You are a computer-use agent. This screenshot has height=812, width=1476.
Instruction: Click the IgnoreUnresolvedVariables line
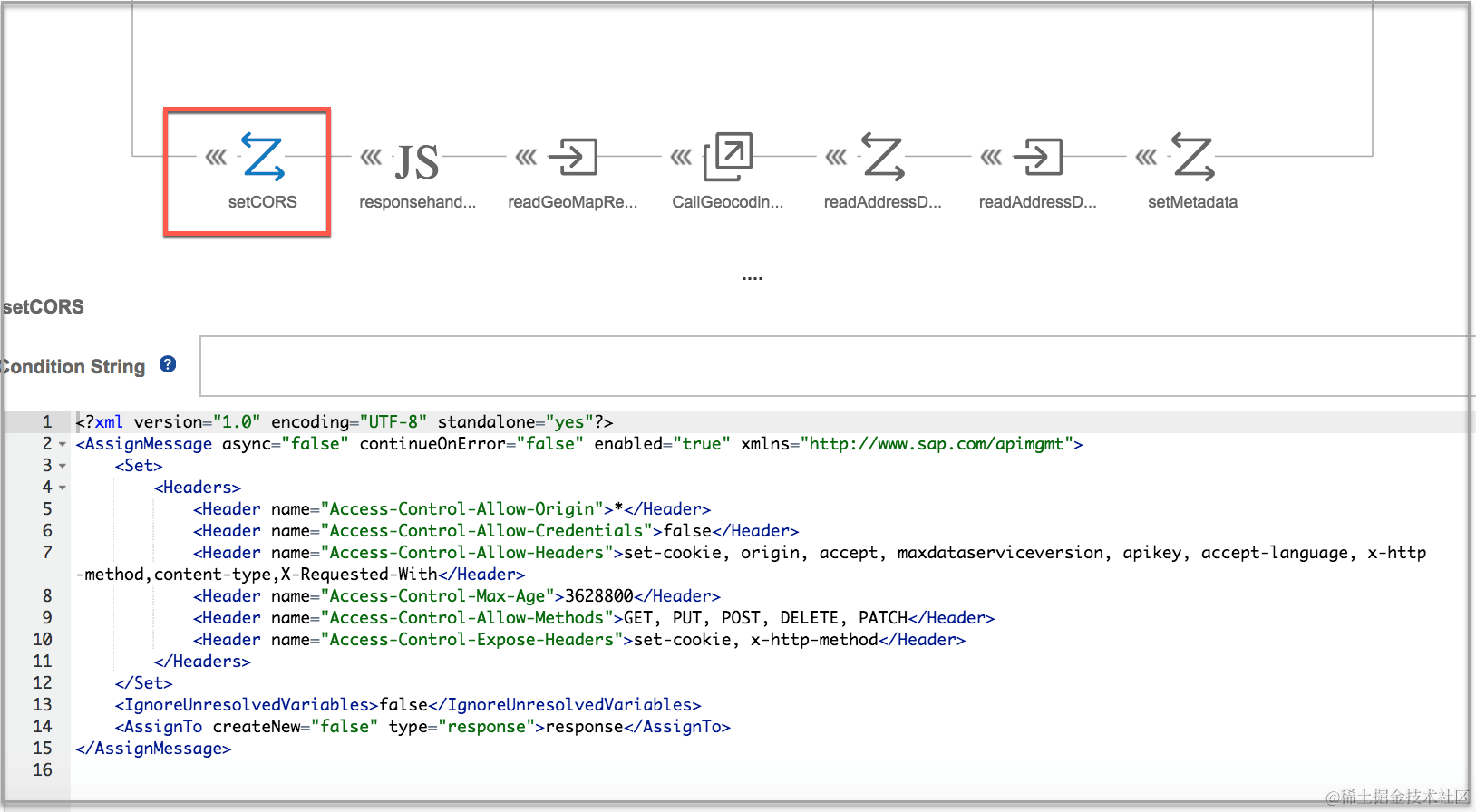click(408, 705)
